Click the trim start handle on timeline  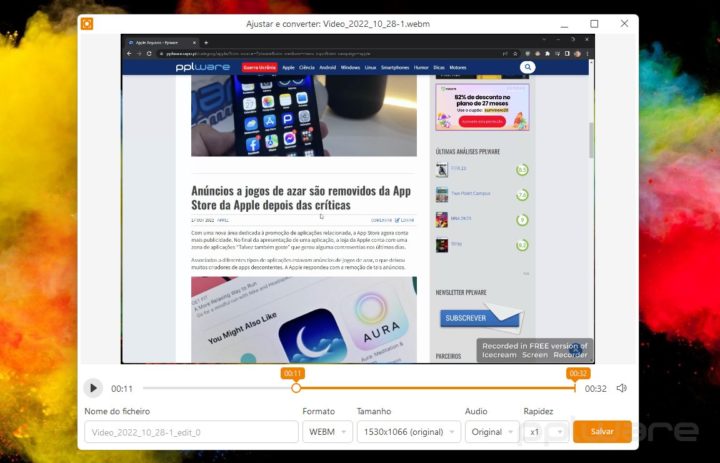(x=296, y=388)
